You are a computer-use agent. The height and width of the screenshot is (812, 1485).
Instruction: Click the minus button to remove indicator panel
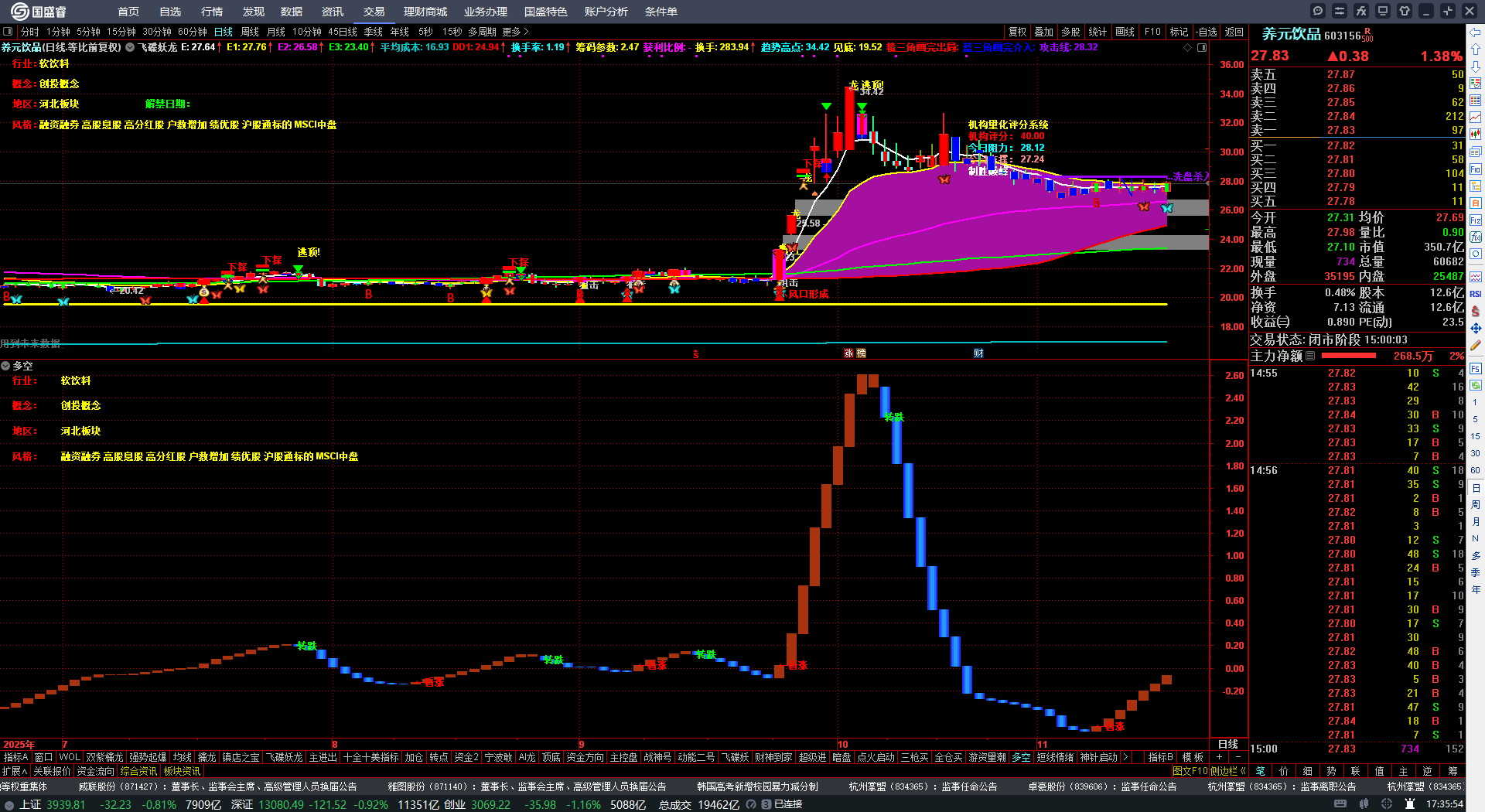[1237, 757]
